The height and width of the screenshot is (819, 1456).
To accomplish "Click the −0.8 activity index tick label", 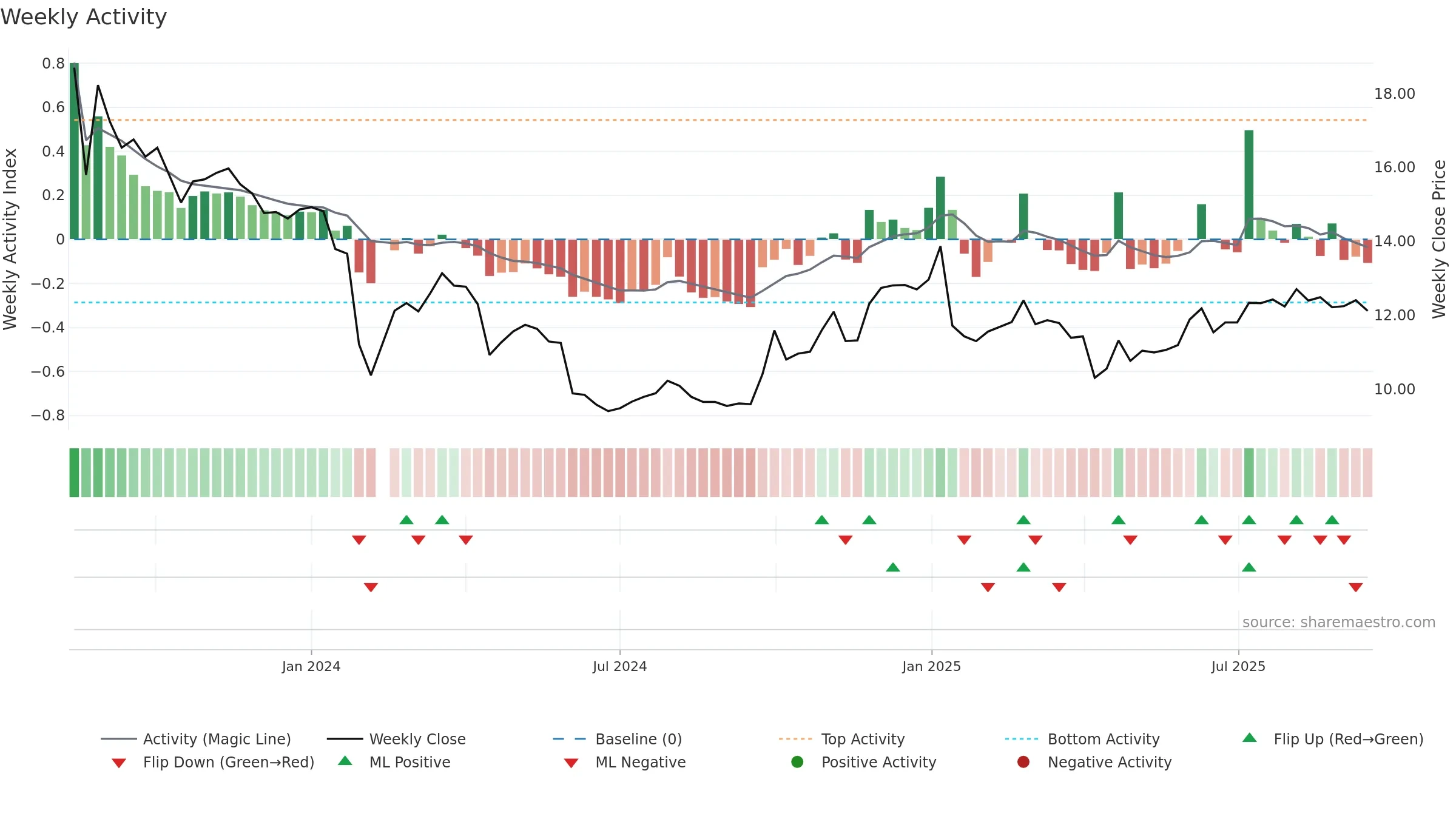I will [48, 416].
